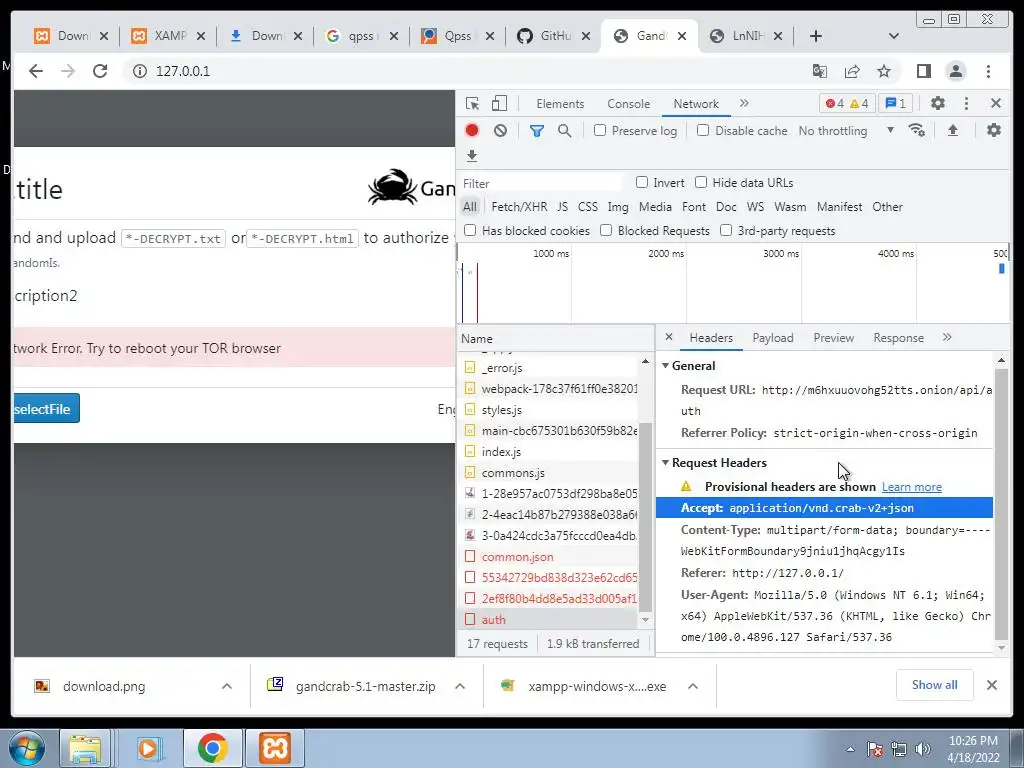The image size is (1024, 768).
Task: Check Has blocked cookies checkbox
Action: pos(470,230)
